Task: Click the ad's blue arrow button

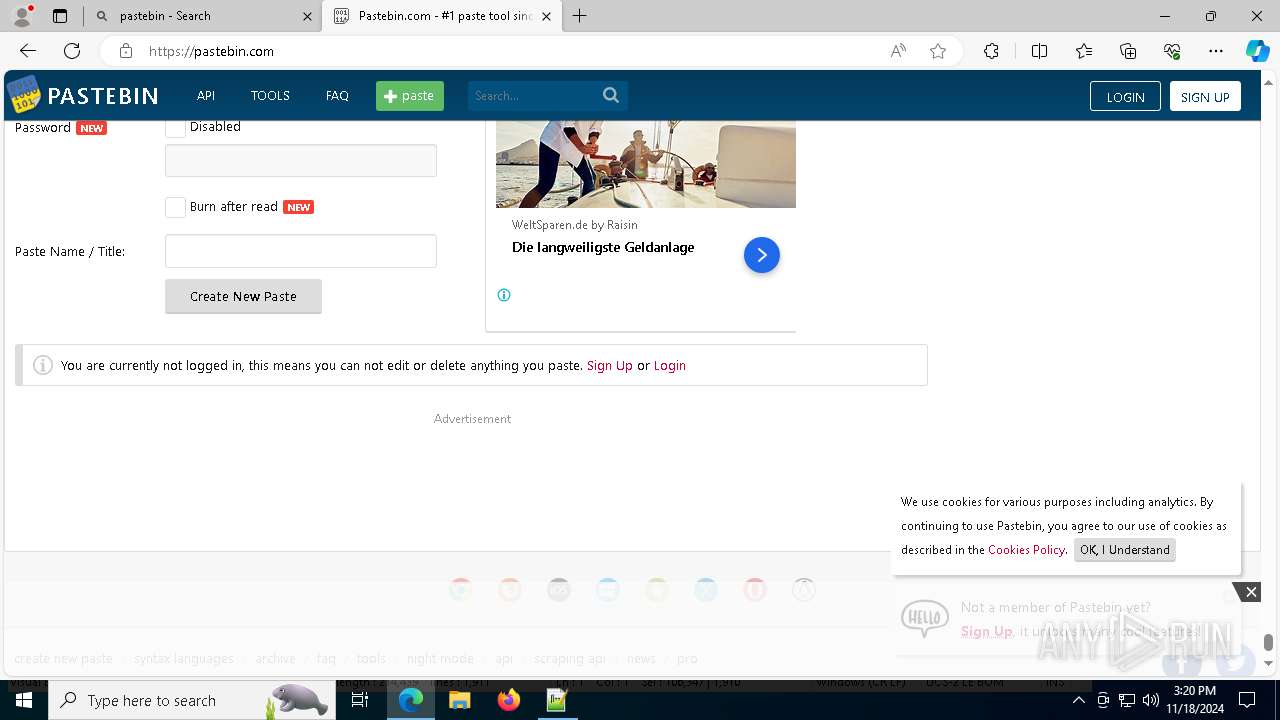Action: (x=762, y=255)
